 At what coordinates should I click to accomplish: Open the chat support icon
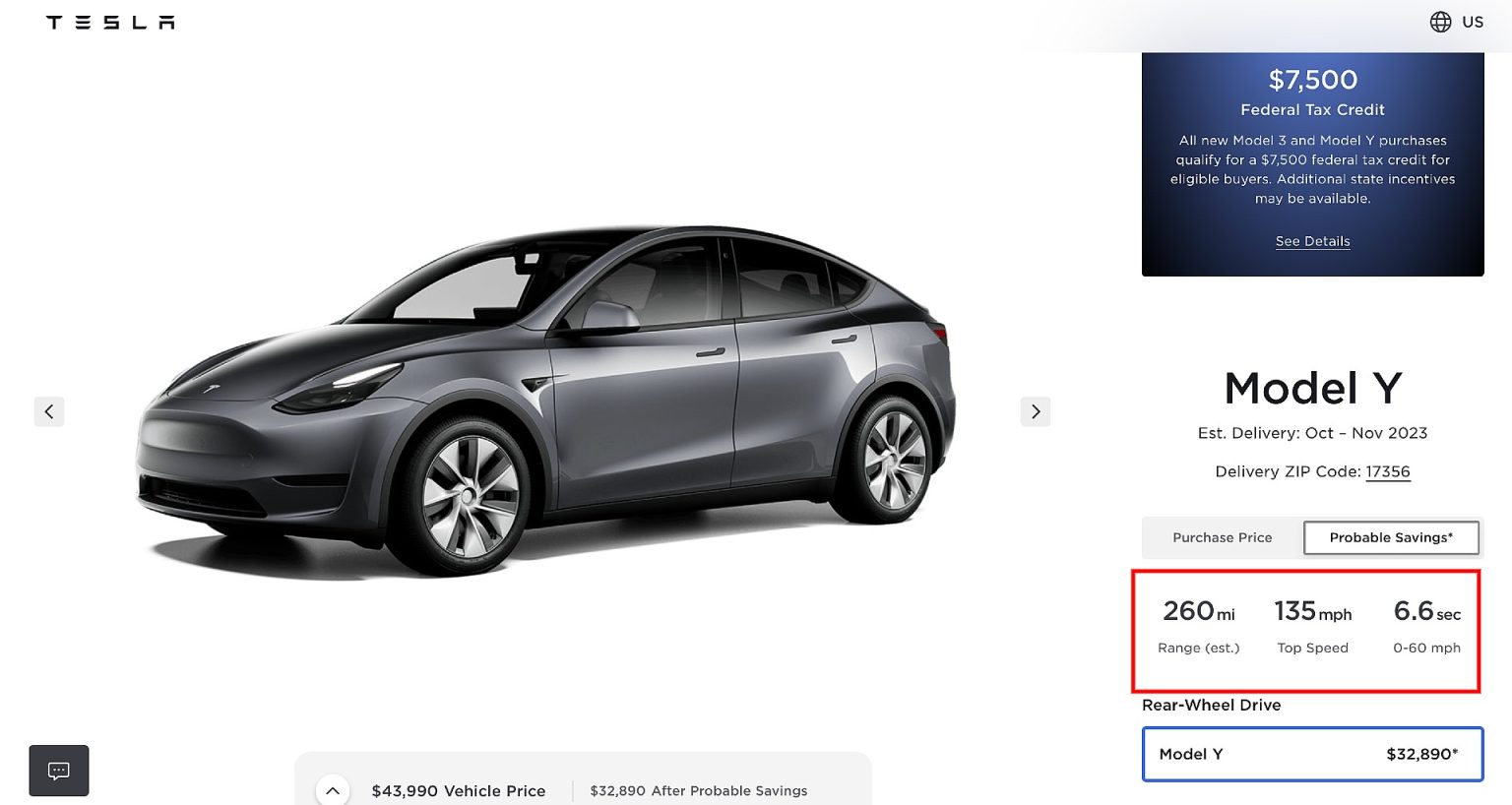click(59, 771)
